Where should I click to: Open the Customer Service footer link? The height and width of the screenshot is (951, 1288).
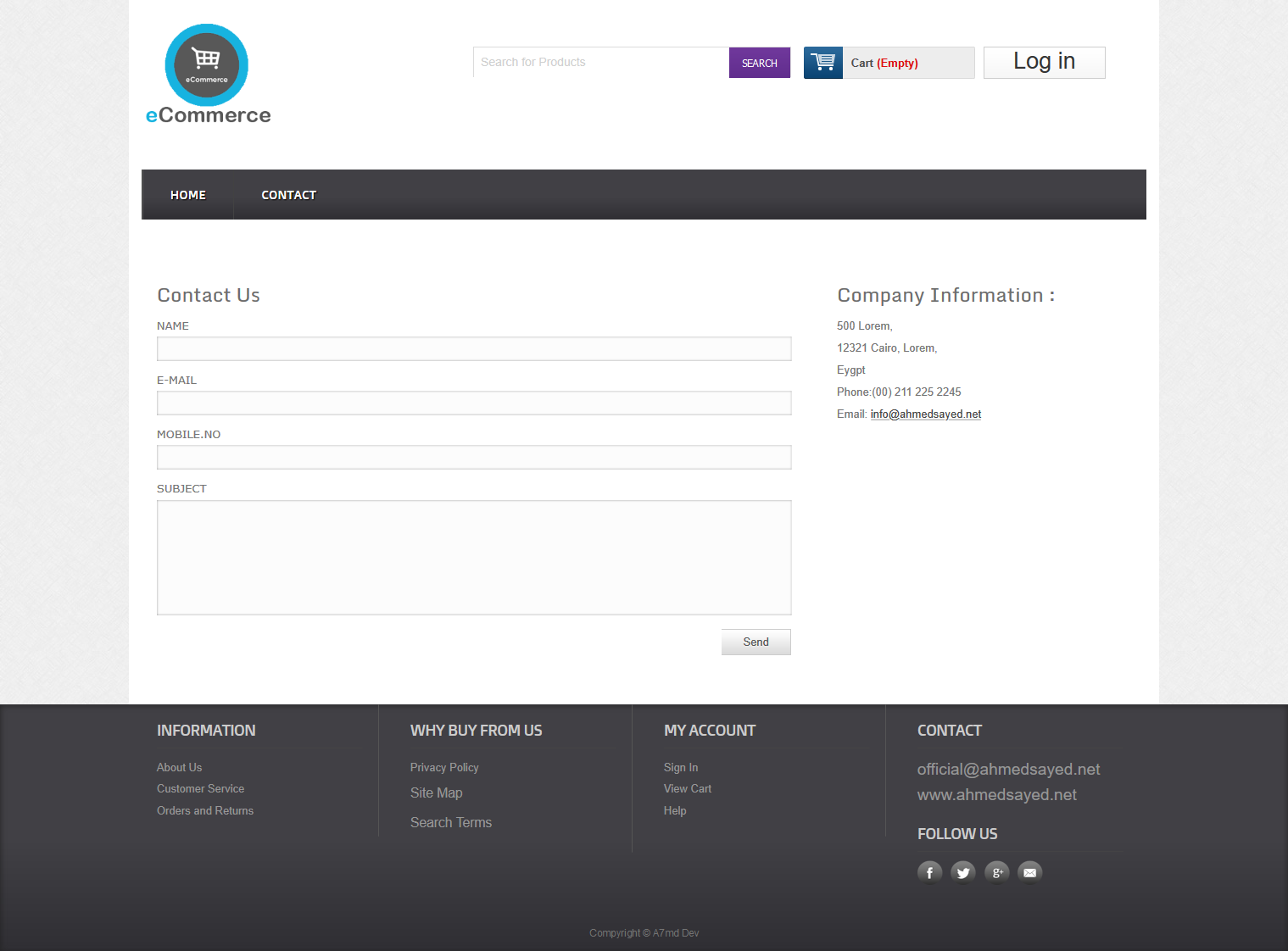(200, 788)
